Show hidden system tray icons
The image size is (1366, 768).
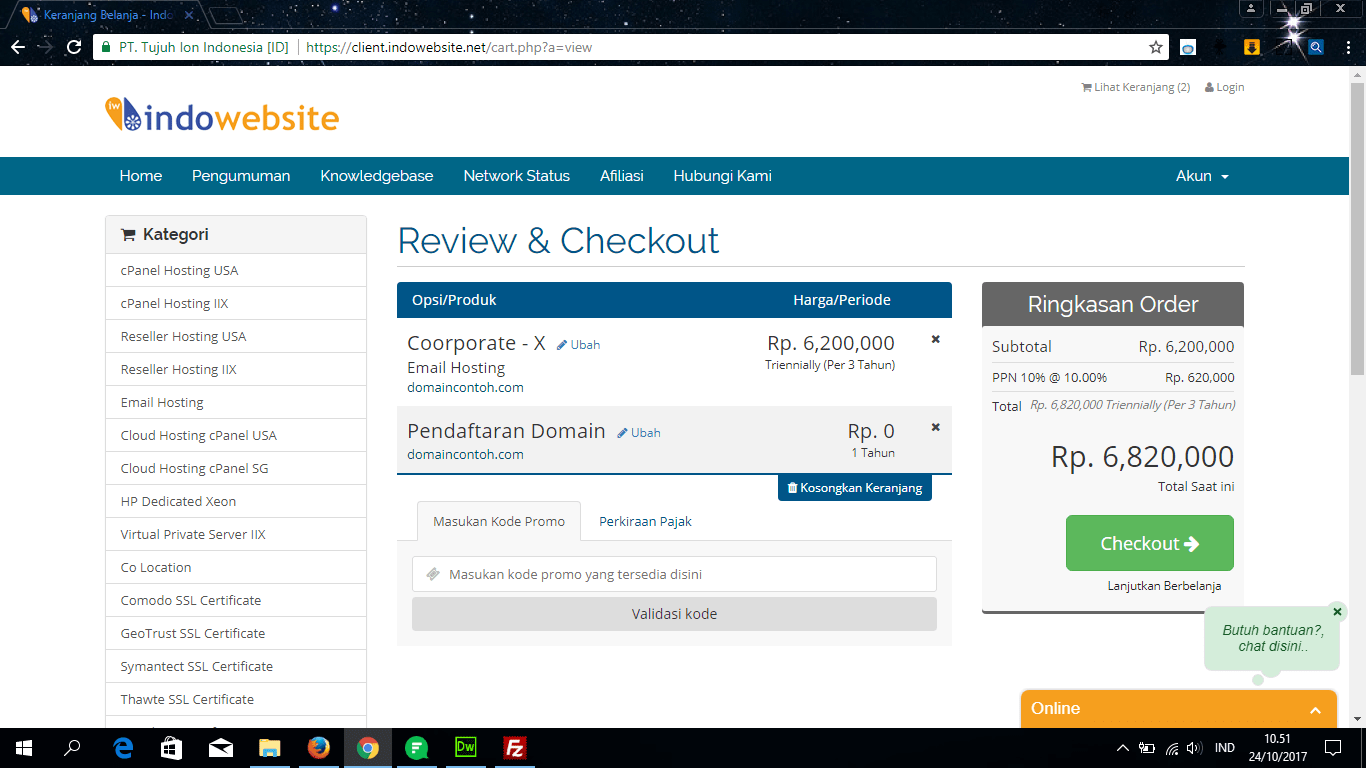(x=1123, y=748)
